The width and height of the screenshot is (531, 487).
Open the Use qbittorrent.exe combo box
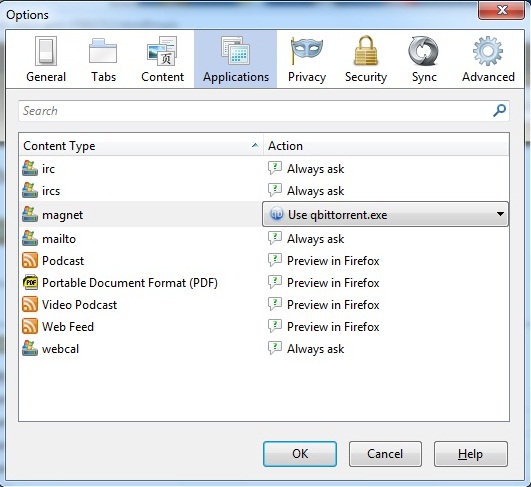tap(385, 214)
